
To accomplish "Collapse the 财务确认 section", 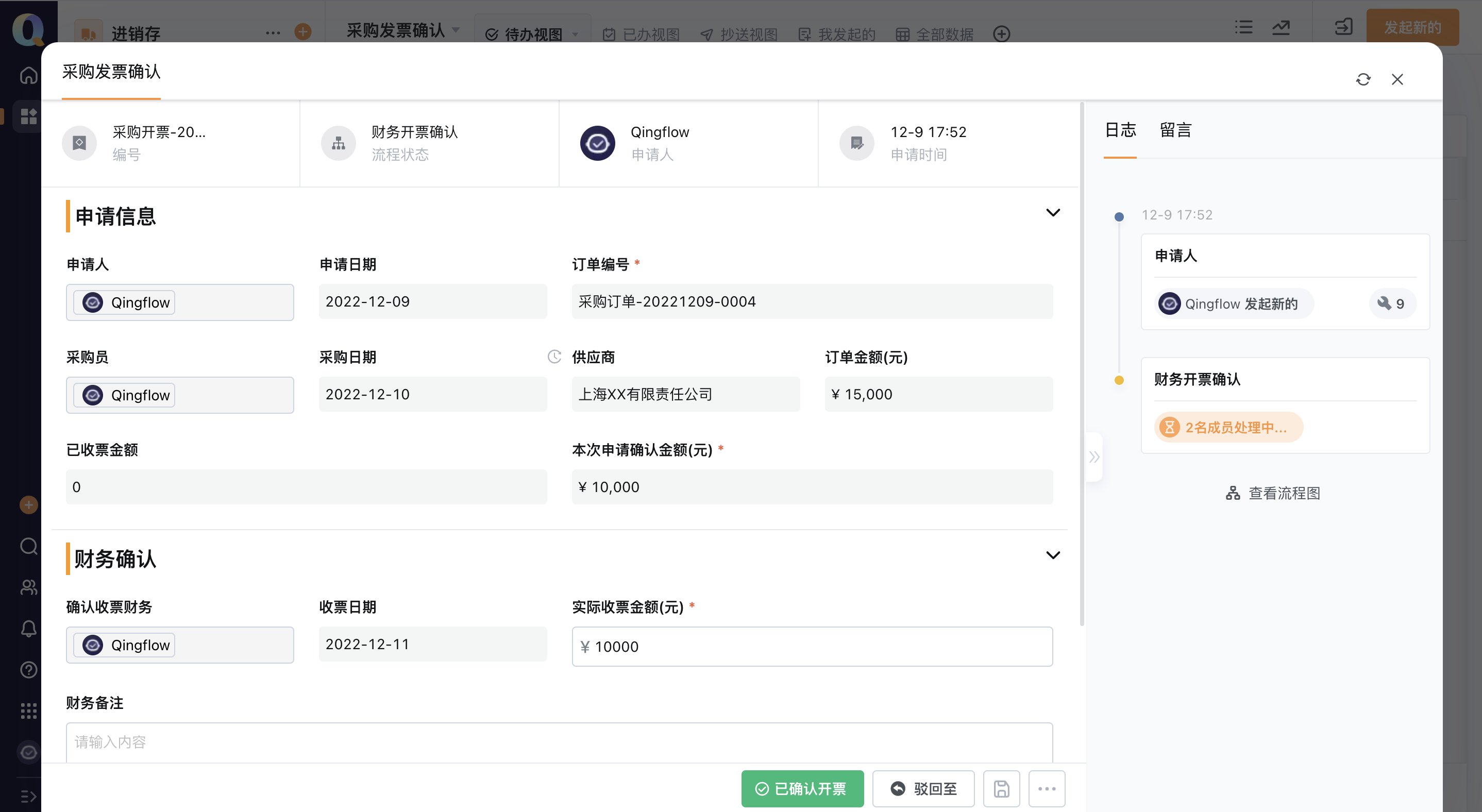I will pyautogui.click(x=1053, y=555).
